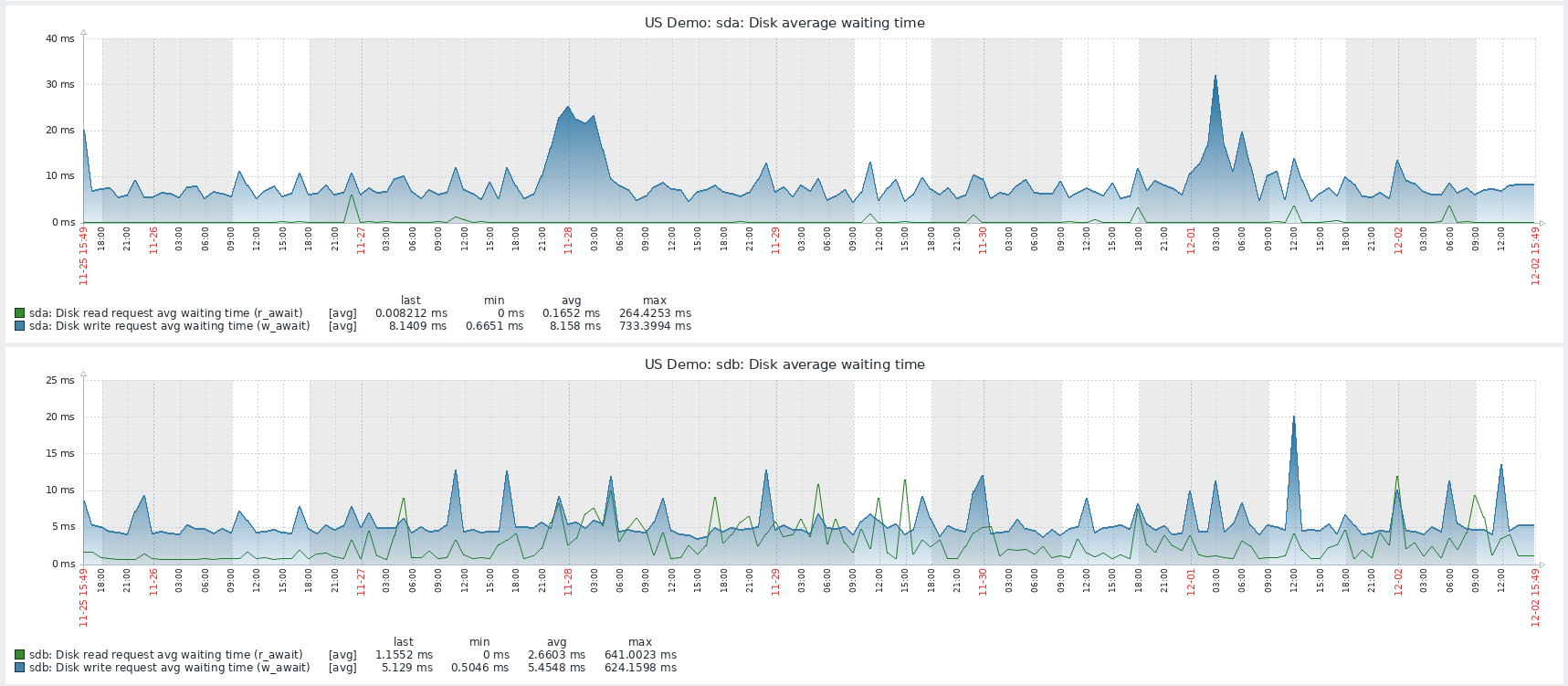Click the title 'US Demo: sdb: Disk average waiting time'
This screenshot has height=686, width=1568.
(x=784, y=364)
